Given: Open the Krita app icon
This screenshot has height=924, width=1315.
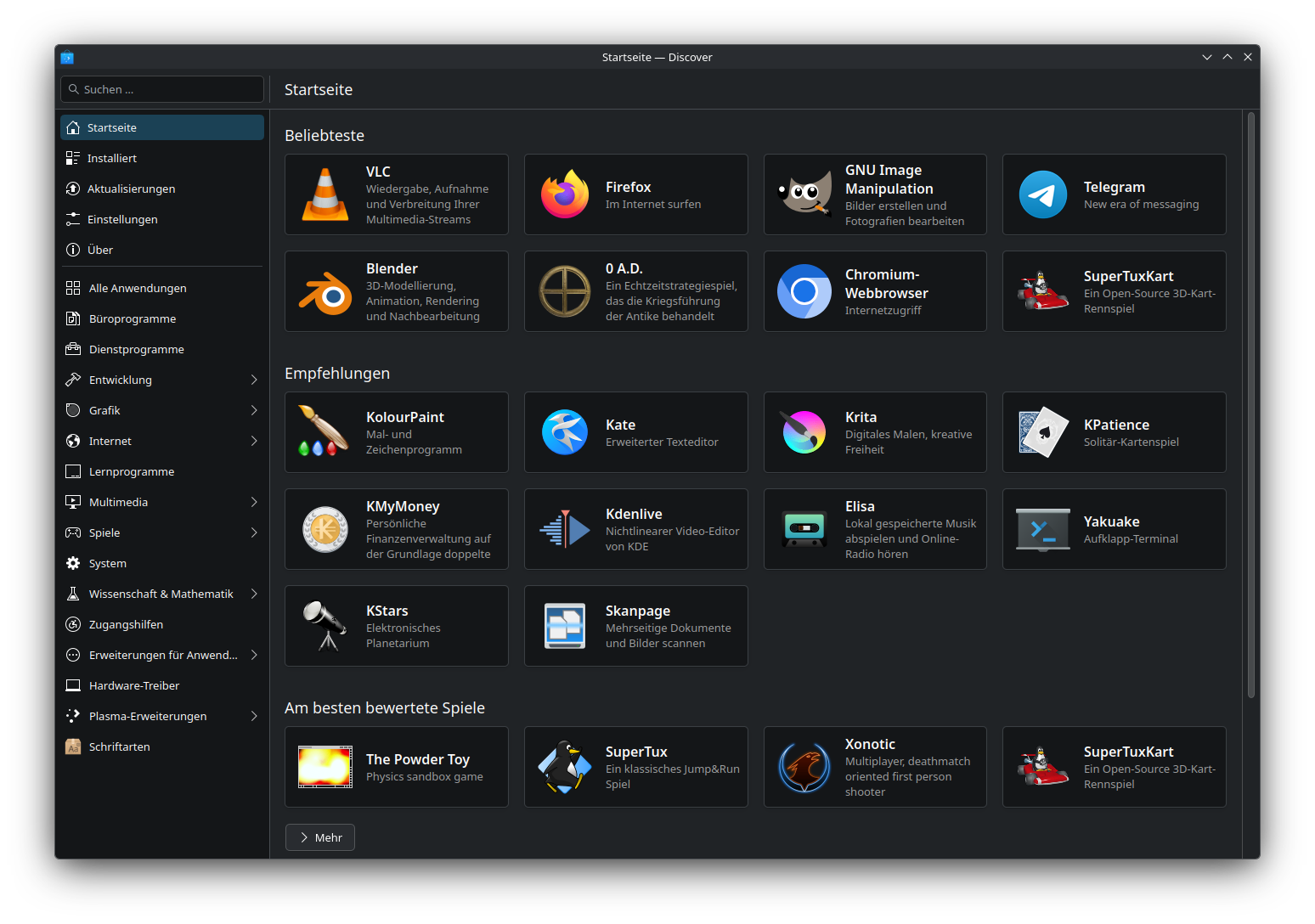Looking at the screenshot, I should [x=804, y=432].
